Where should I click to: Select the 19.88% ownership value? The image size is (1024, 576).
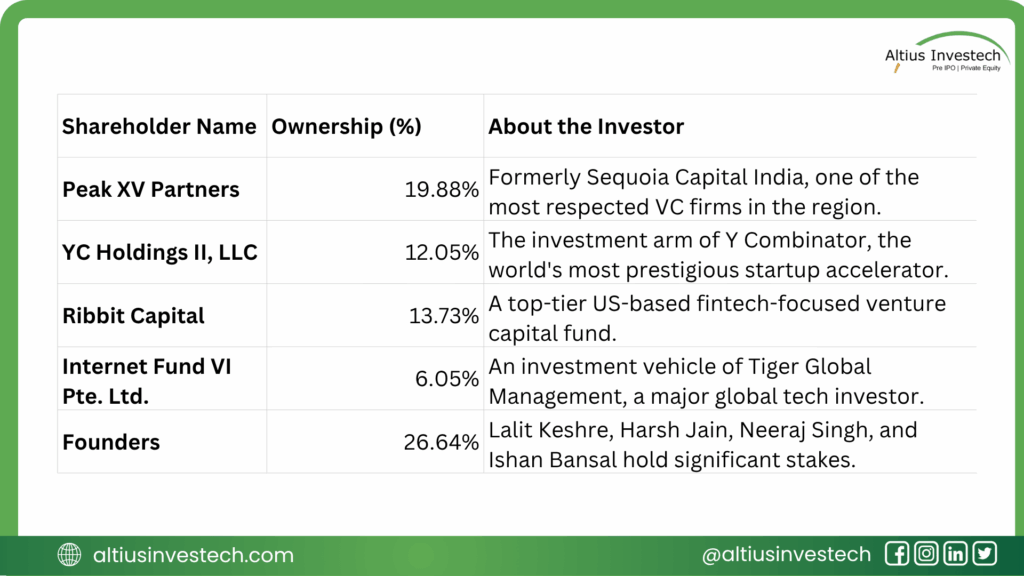coord(442,190)
